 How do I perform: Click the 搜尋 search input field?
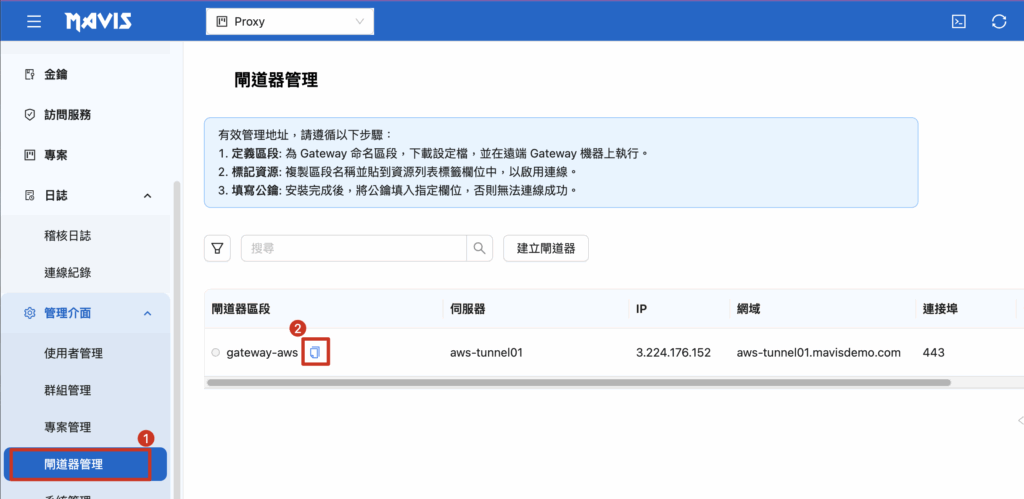[354, 248]
